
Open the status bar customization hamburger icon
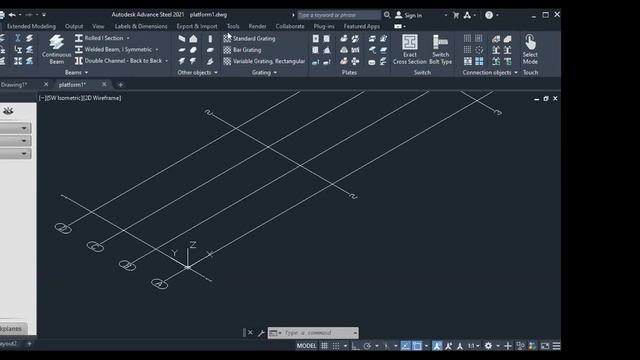tap(556, 346)
